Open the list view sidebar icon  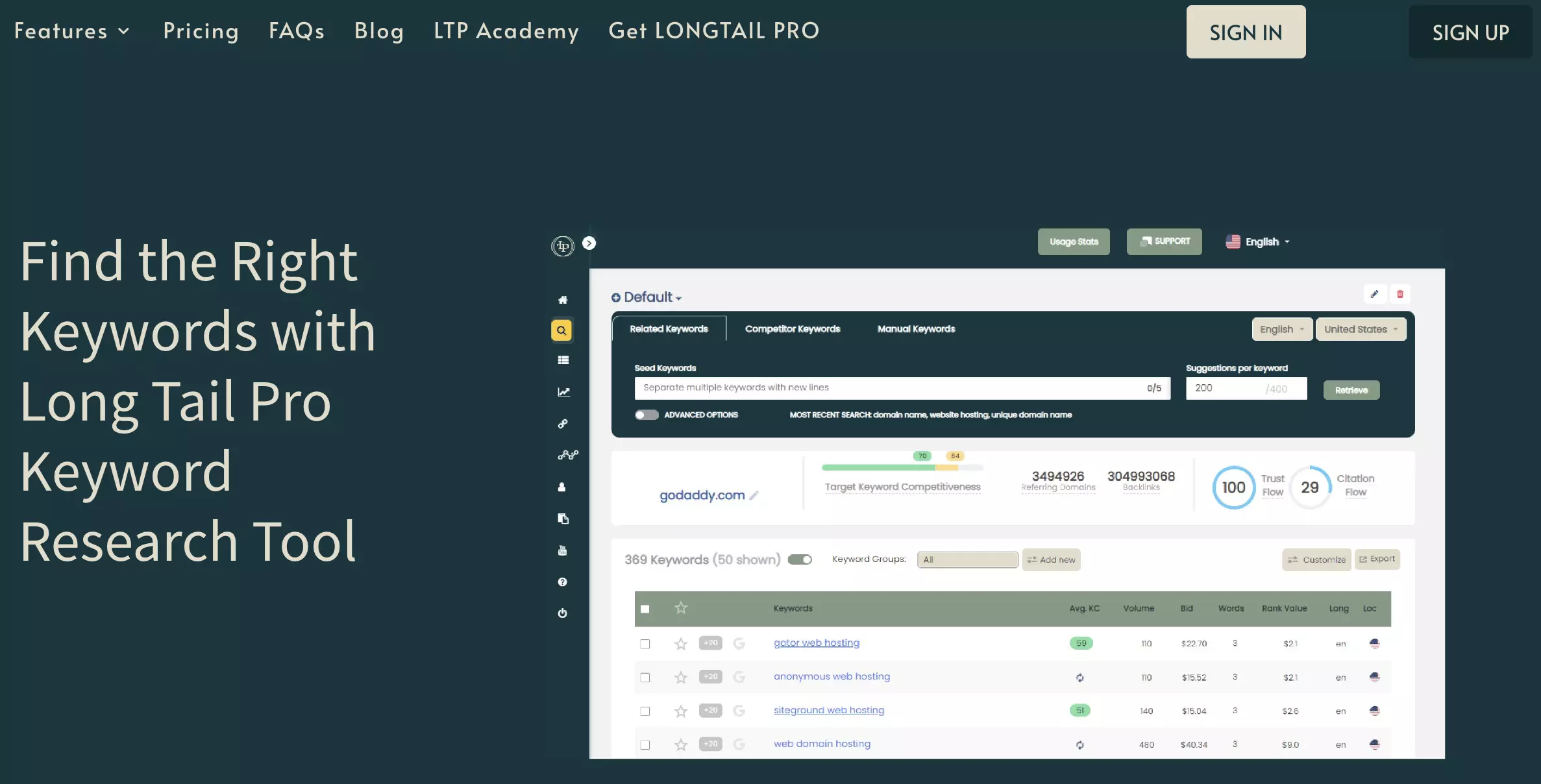tap(563, 360)
